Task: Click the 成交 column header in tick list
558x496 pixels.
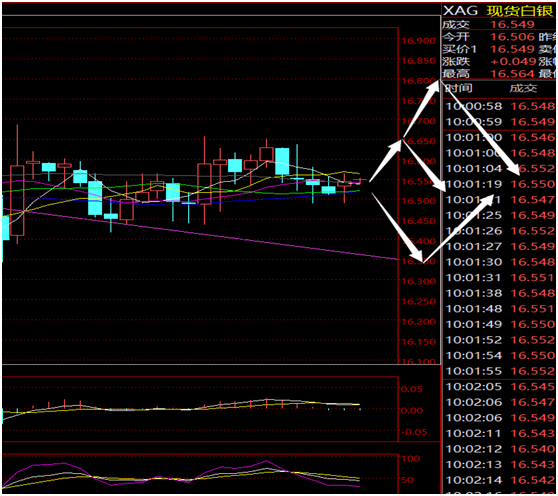Action: point(523,88)
